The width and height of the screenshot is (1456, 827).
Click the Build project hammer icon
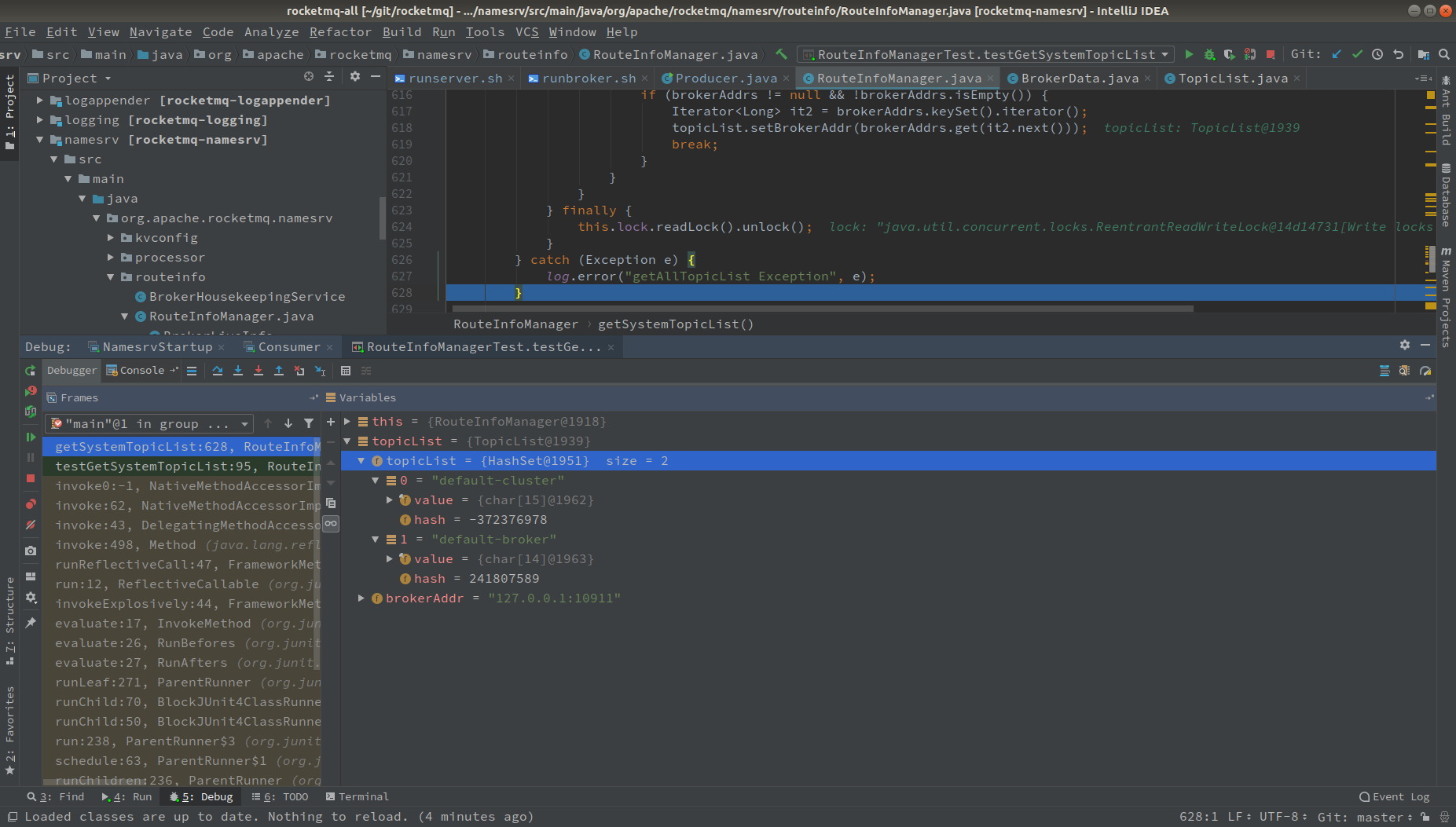(x=781, y=54)
